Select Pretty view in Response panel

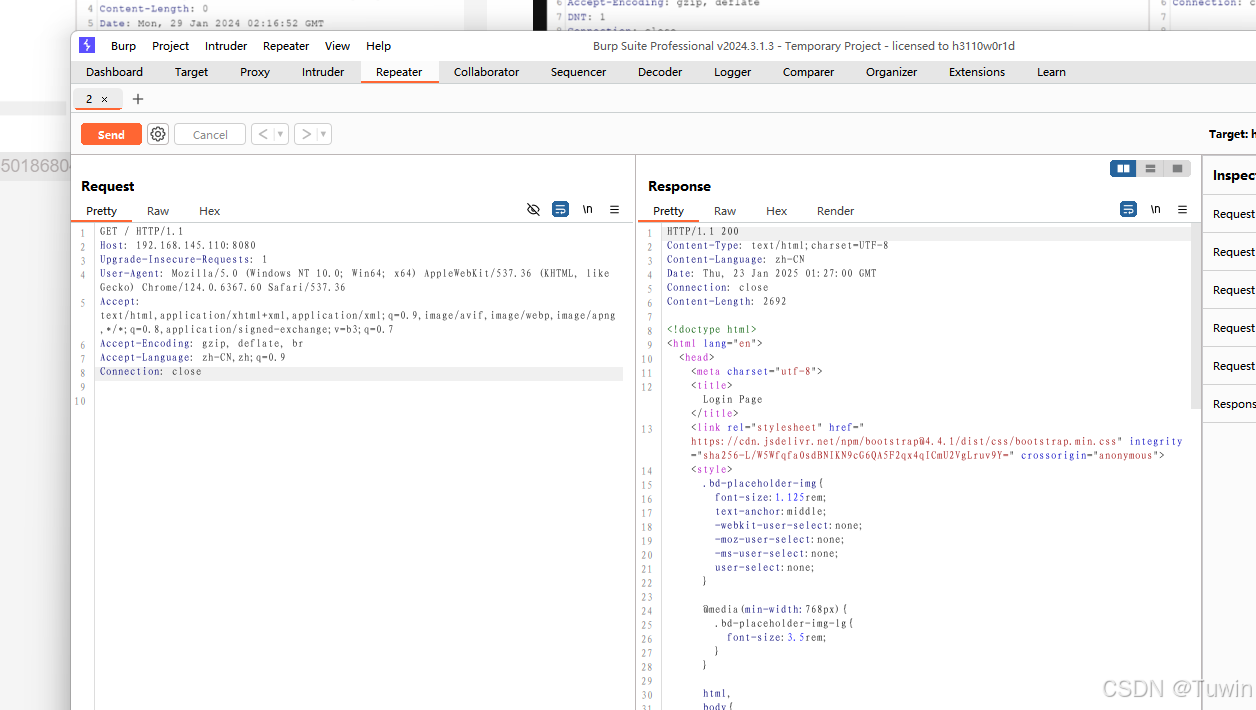[x=668, y=211]
